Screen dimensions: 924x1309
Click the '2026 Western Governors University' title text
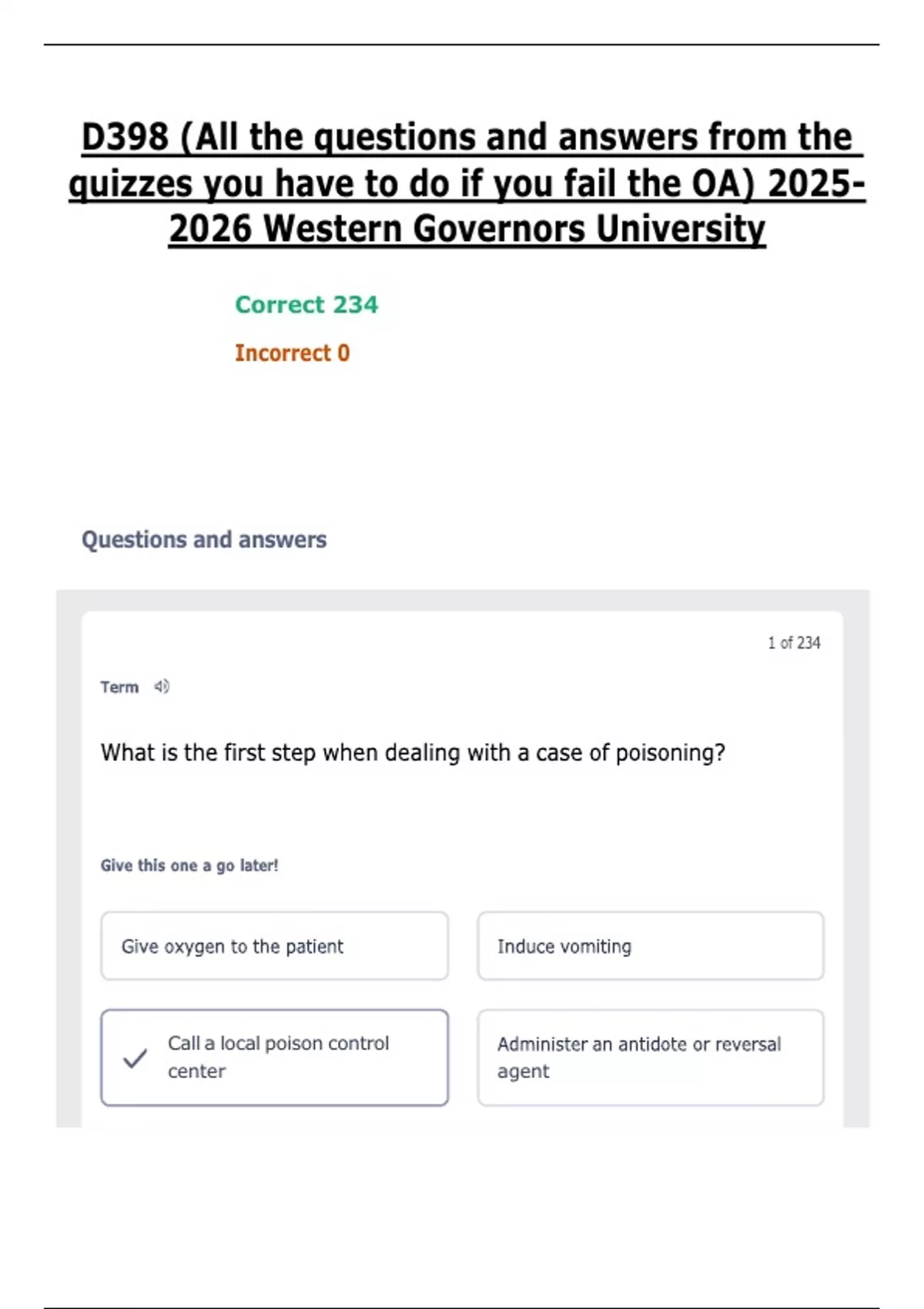point(467,229)
